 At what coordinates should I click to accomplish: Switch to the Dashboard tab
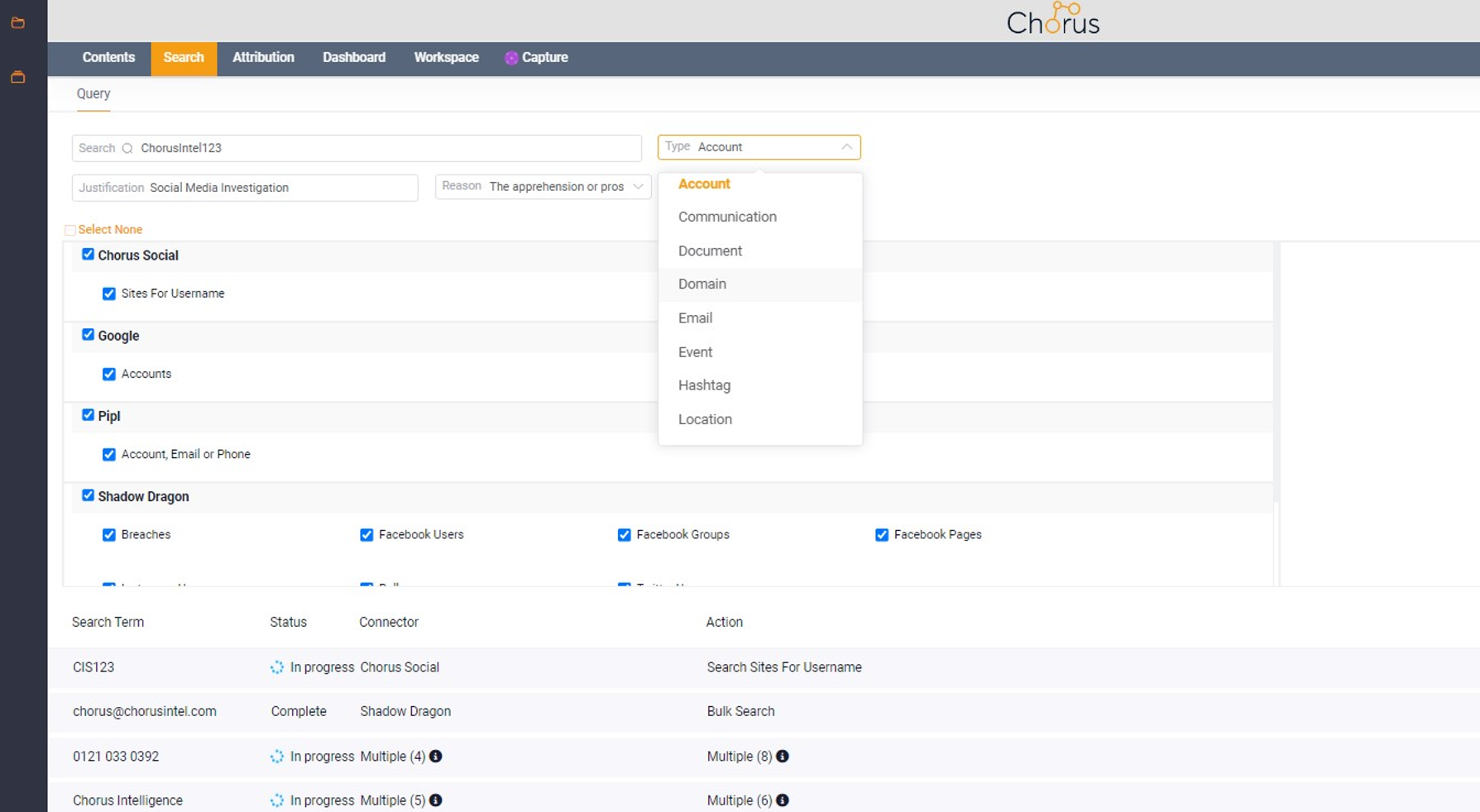coord(354,58)
